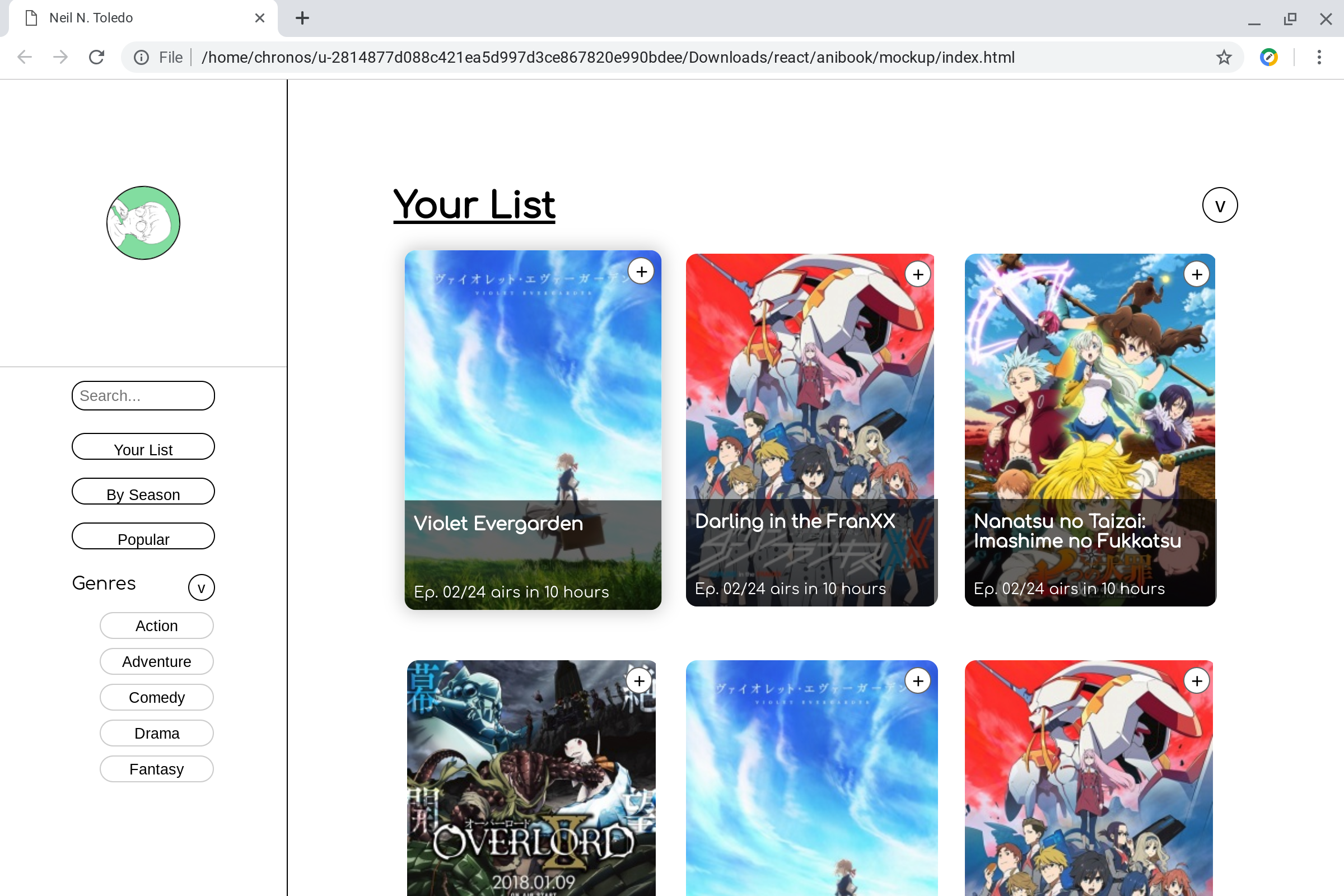
Task: View site information icon beside File
Action: point(141,57)
